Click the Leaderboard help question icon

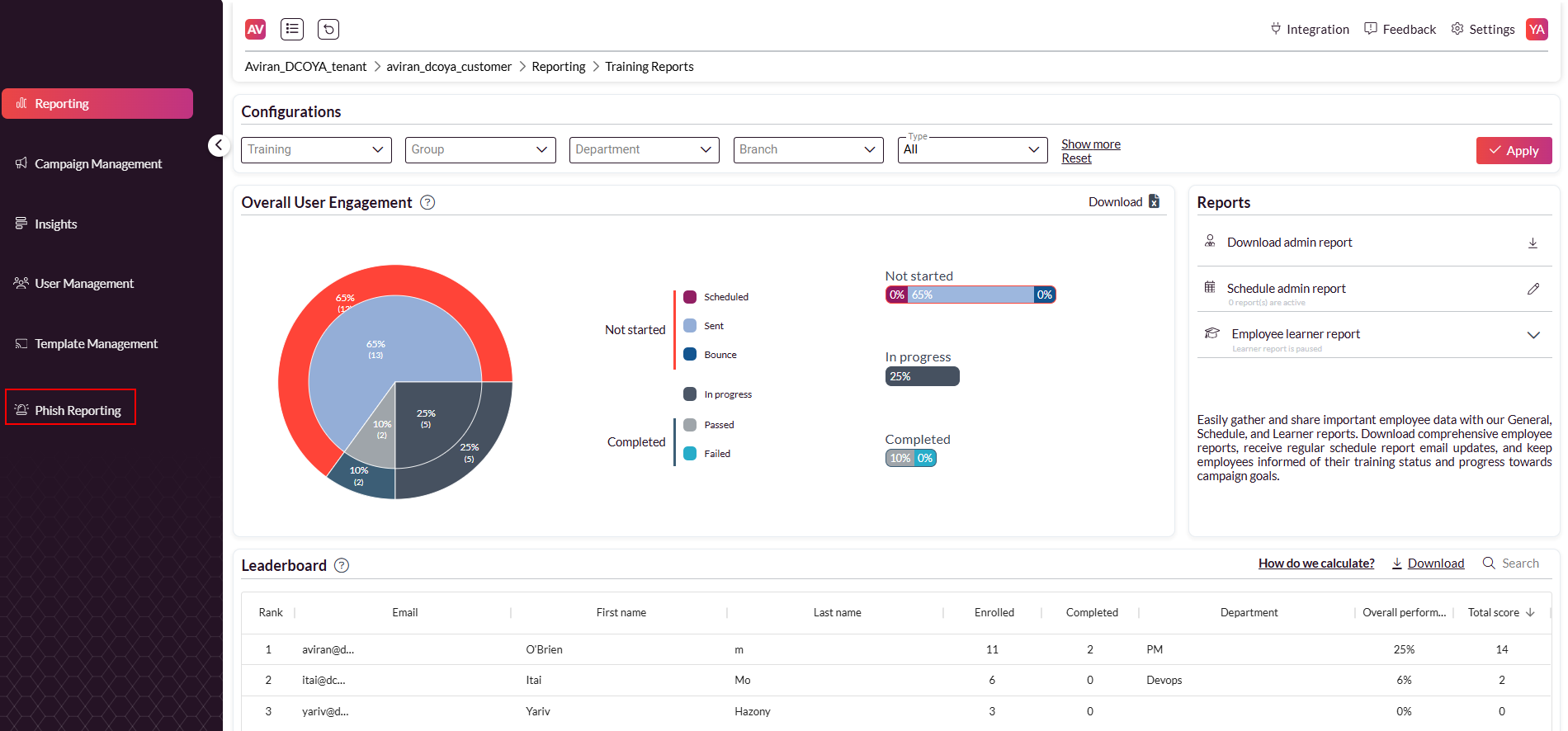click(x=342, y=566)
